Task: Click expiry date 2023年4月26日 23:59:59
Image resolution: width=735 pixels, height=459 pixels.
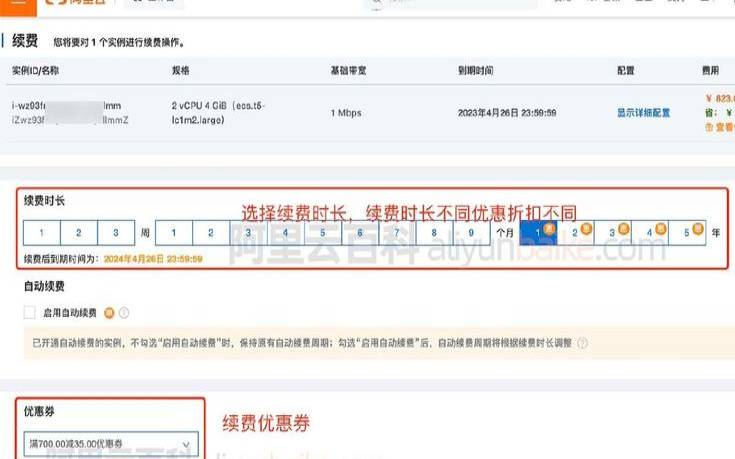Action: pos(507,113)
